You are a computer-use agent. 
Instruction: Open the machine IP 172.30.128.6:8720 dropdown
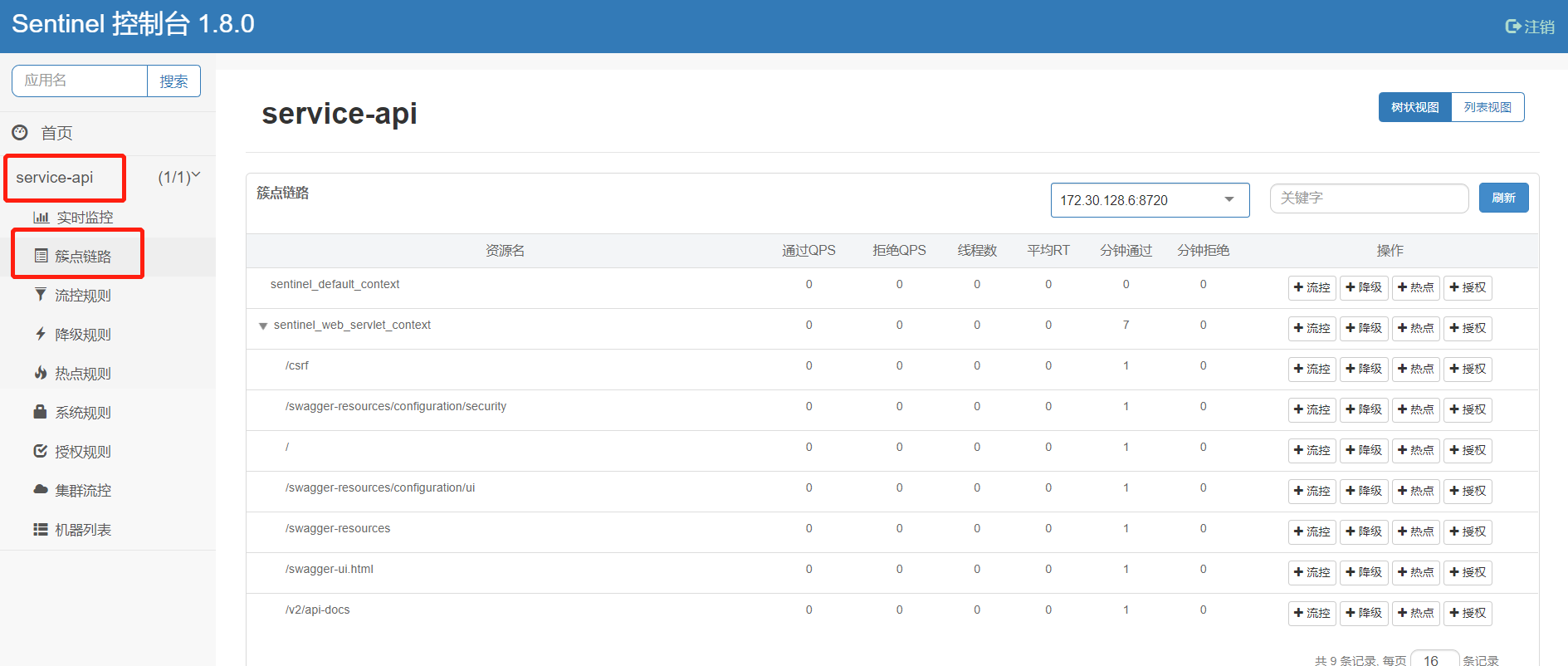coord(1150,200)
